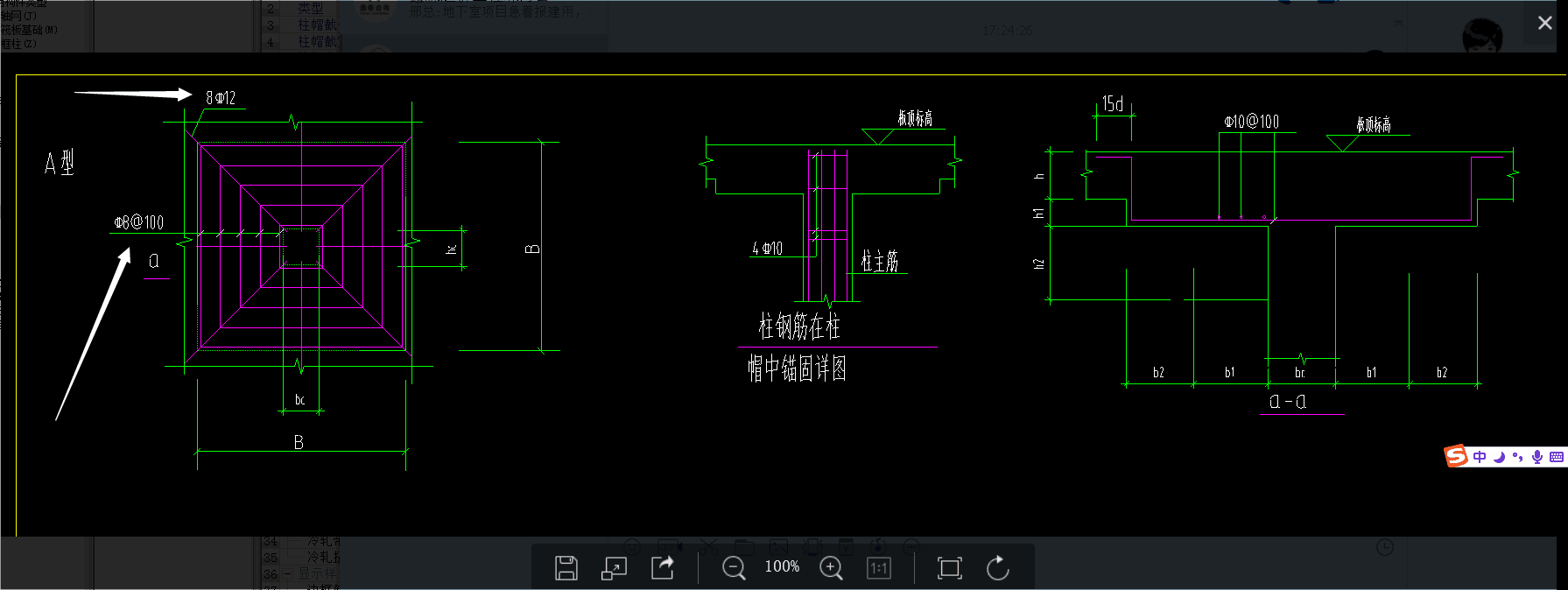The height and width of the screenshot is (590, 1568).
Task: Switch punctuation mode on Sogou bar
Action: click(1517, 457)
